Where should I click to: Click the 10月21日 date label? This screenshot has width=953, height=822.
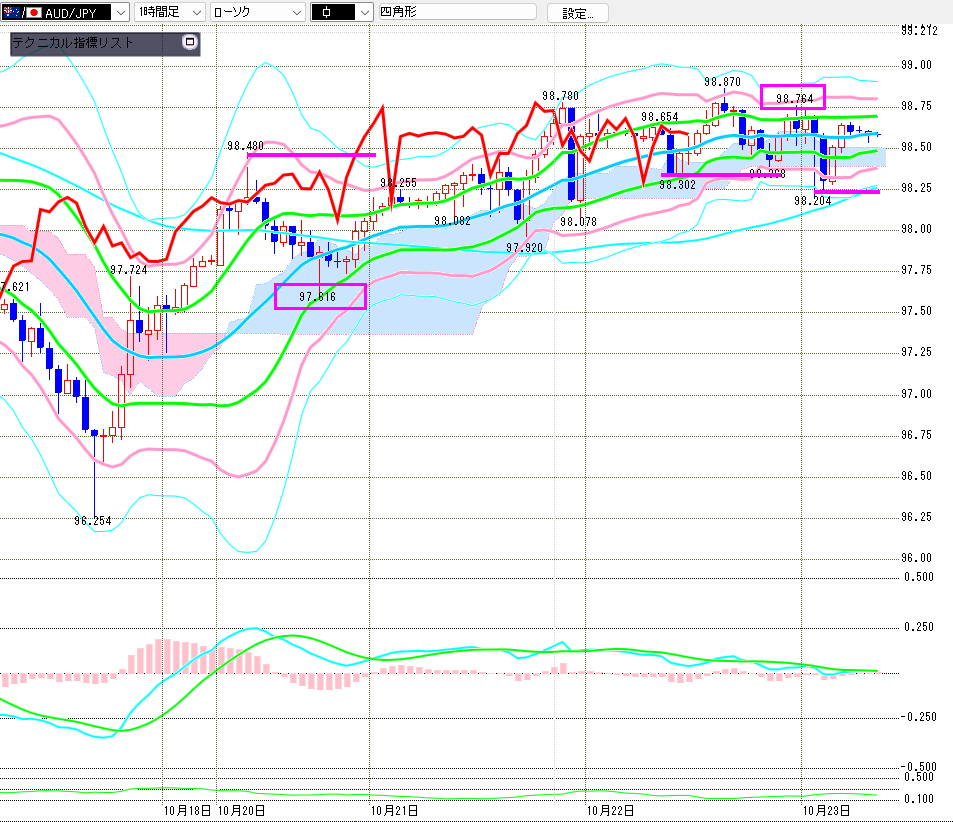click(x=393, y=810)
